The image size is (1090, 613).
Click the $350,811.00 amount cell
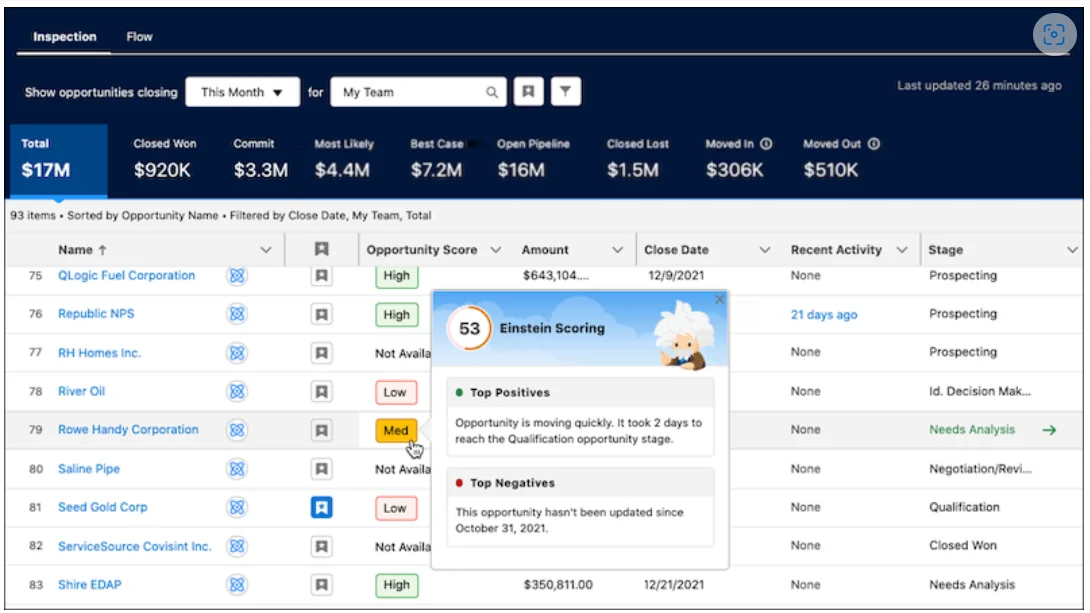point(558,585)
